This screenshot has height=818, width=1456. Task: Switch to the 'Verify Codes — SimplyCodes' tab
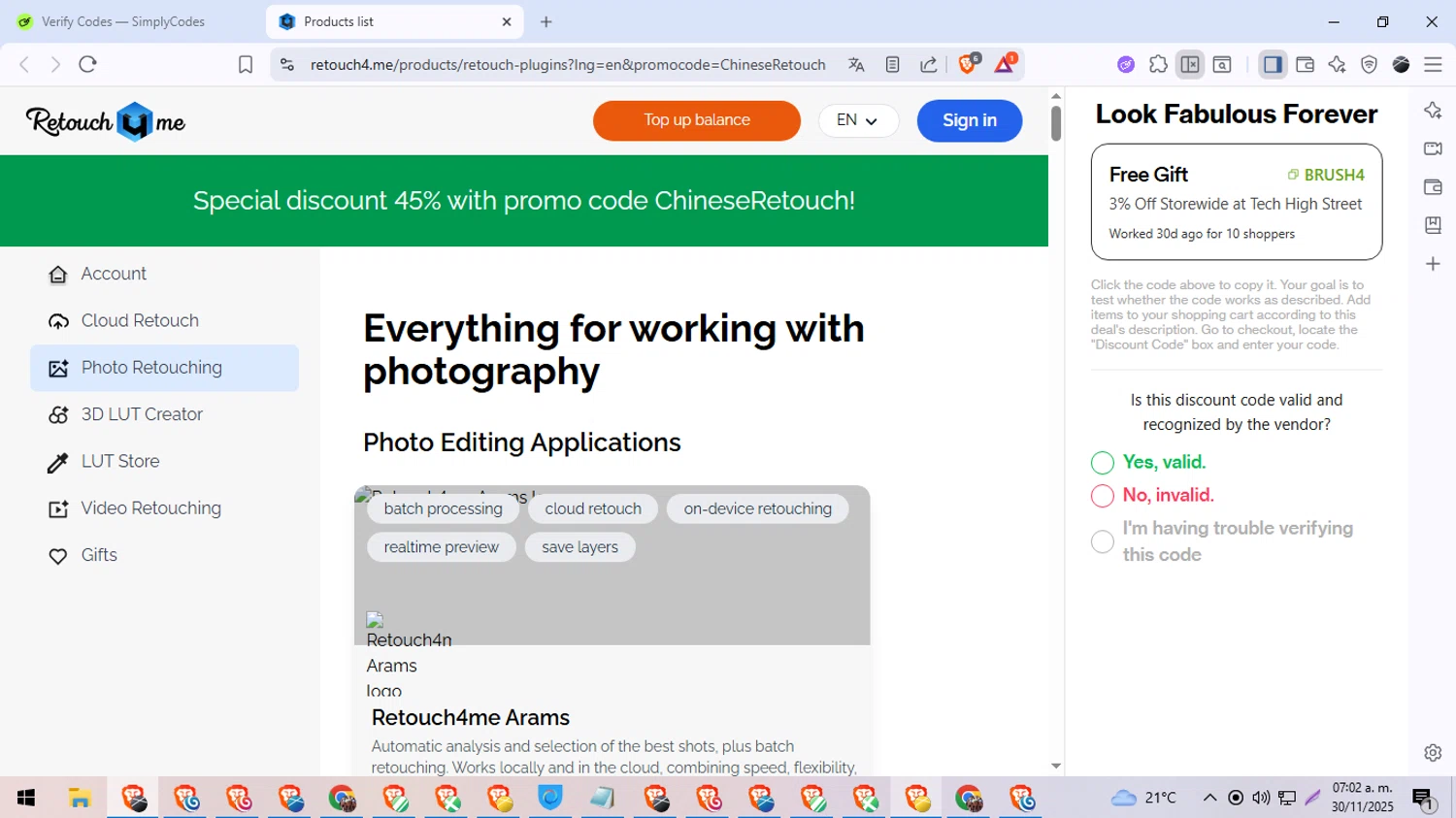[123, 21]
